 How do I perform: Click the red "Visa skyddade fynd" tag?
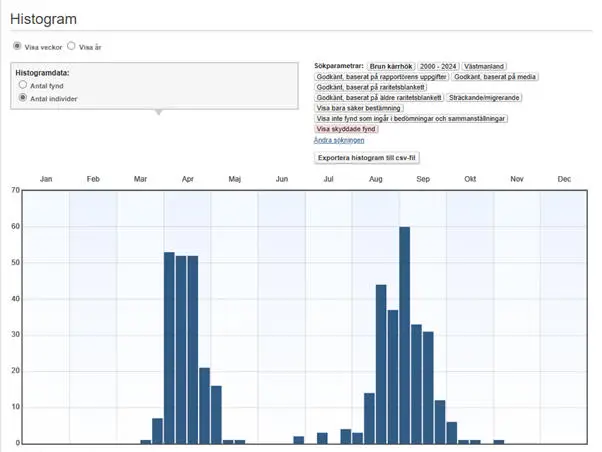346,129
